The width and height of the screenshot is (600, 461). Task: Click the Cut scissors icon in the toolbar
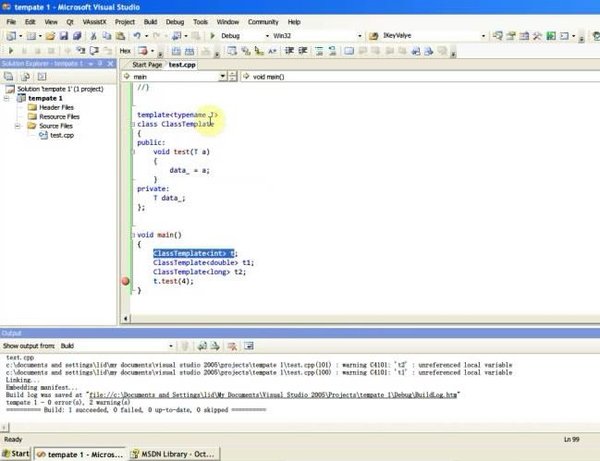(x=94, y=36)
